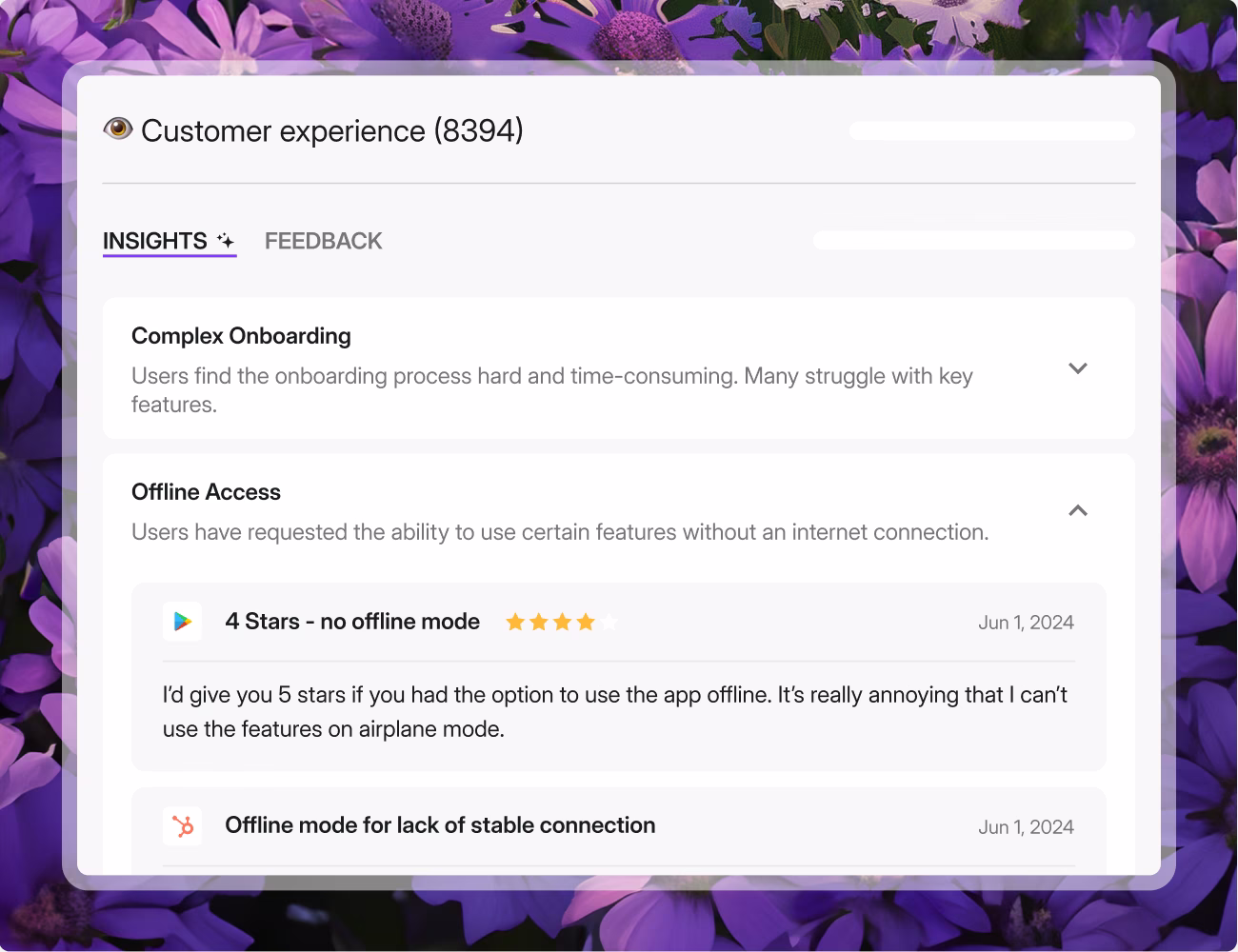
Task: Switch to the FEEDBACK tab
Action: point(323,240)
